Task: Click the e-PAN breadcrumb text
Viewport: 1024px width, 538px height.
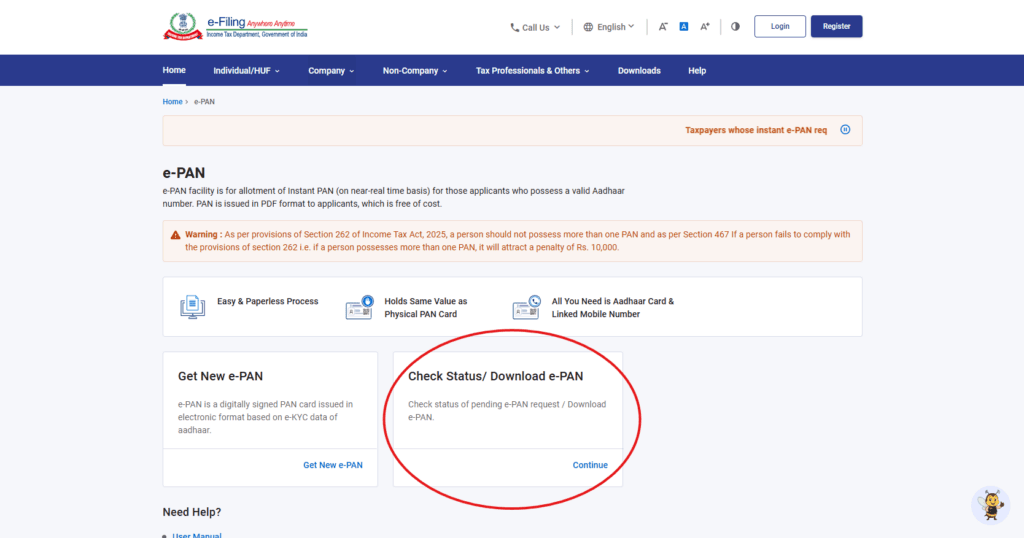Action: 204,102
